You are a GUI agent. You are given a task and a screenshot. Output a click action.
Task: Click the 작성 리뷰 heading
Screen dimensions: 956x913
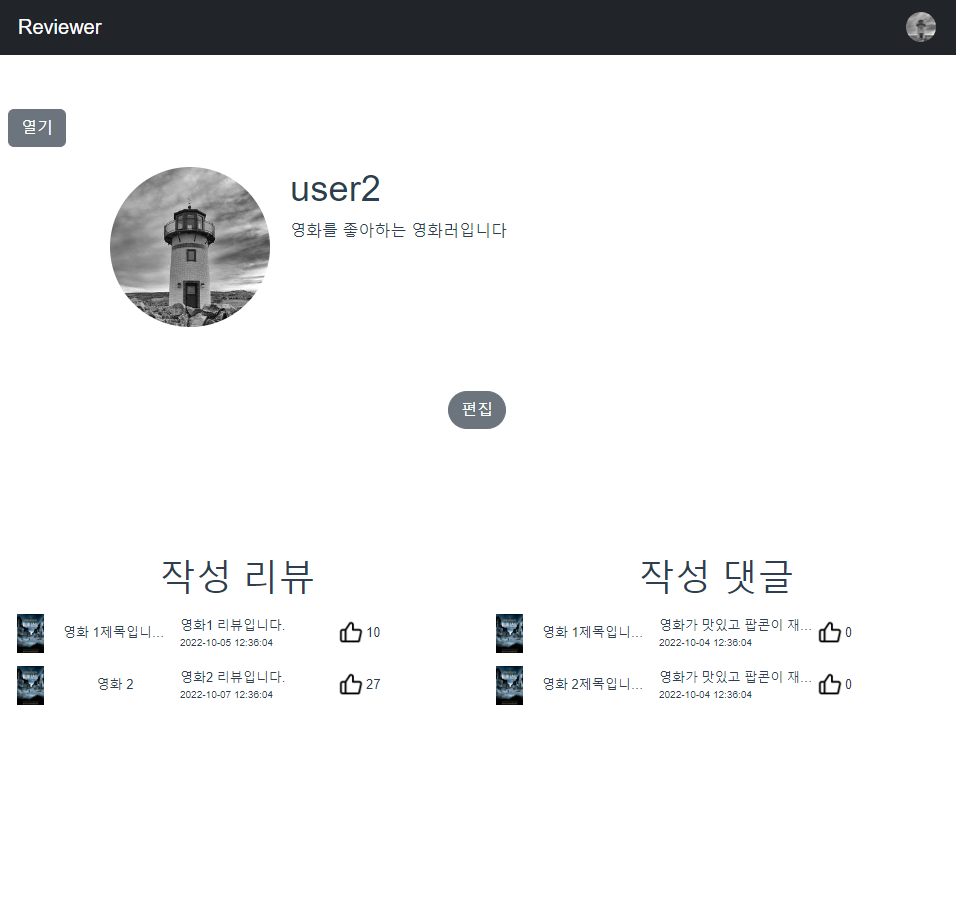pos(238,576)
